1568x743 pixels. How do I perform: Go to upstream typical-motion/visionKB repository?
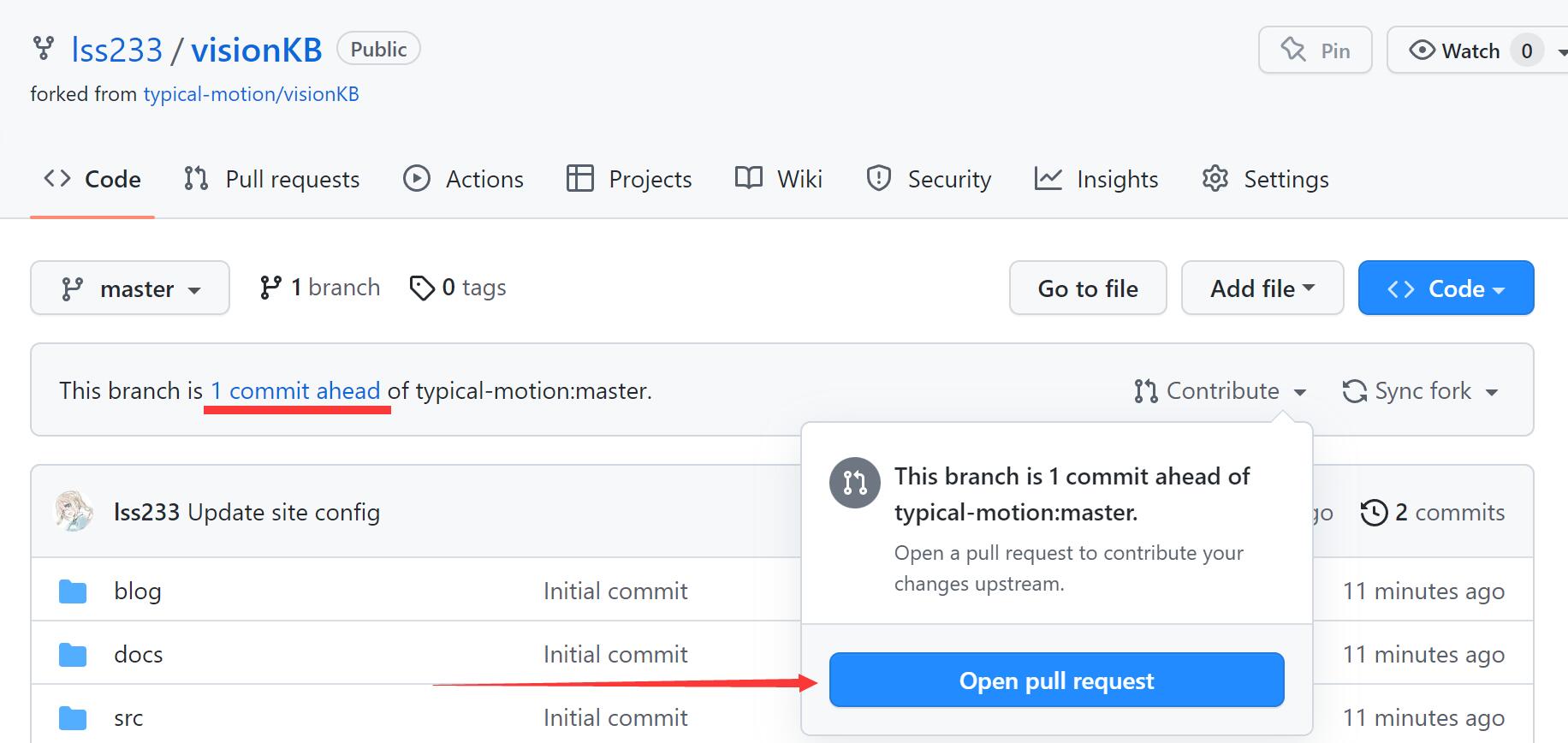(x=251, y=94)
